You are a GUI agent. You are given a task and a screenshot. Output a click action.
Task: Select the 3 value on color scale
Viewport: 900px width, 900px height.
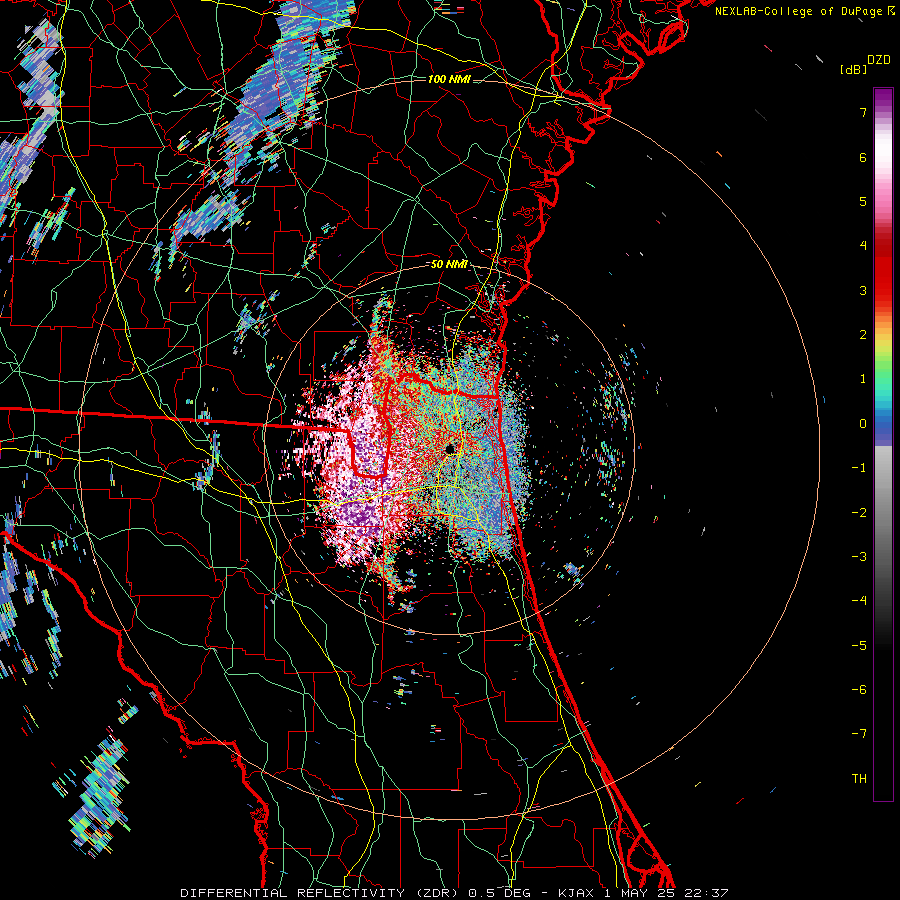(x=863, y=290)
